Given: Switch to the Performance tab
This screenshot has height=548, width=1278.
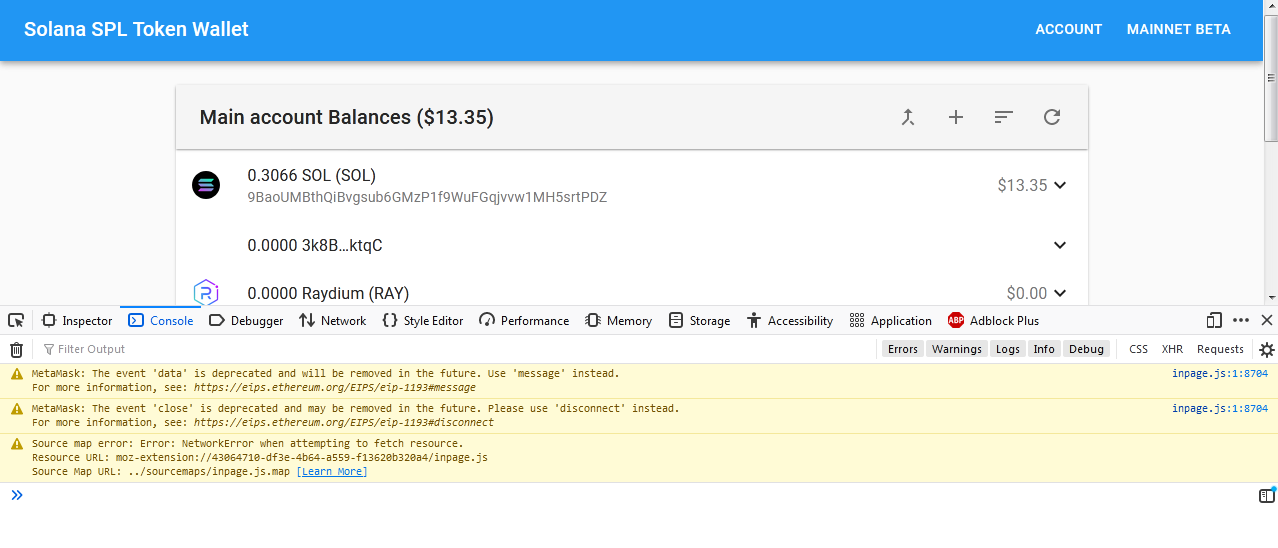Looking at the screenshot, I should tap(524, 321).
